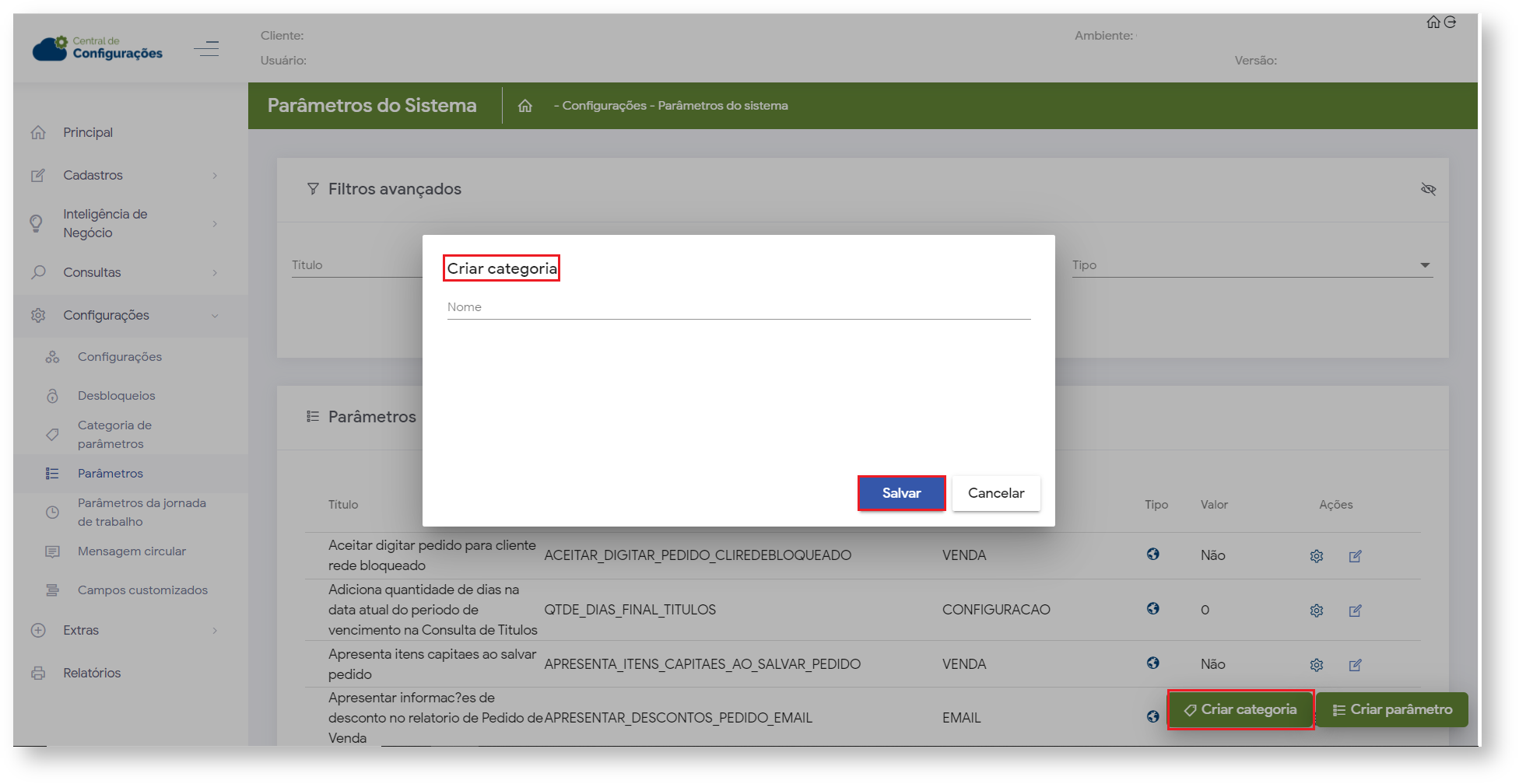Click Salvar to save the category
Image resolution: width=1519 pixels, height=784 pixels.
click(901, 493)
